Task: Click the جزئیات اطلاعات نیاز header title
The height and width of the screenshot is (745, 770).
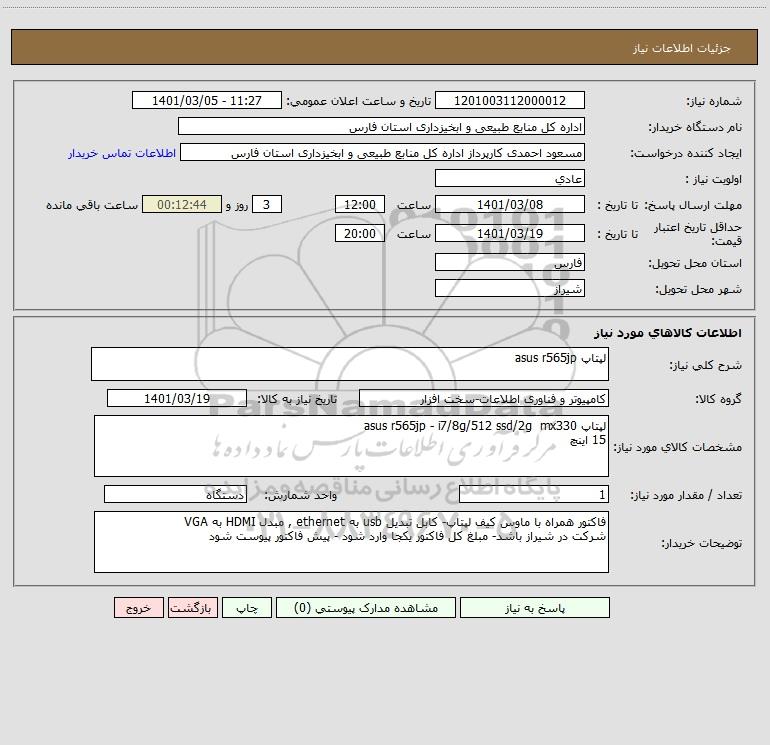Action: (682, 48)
